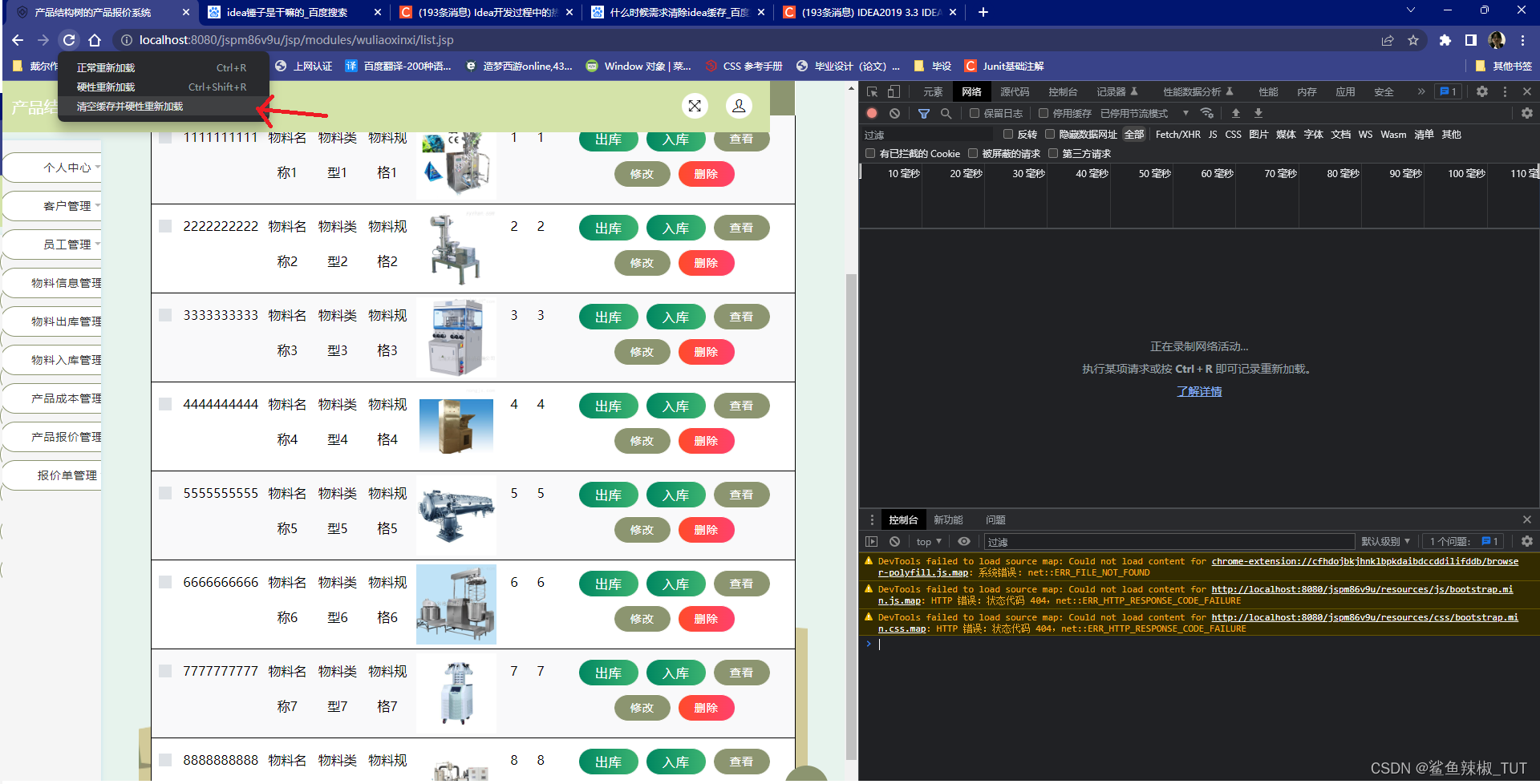Check the 被屏蔽的请求 checkbox
This screenshot has height=784, width=1540.
973,154
